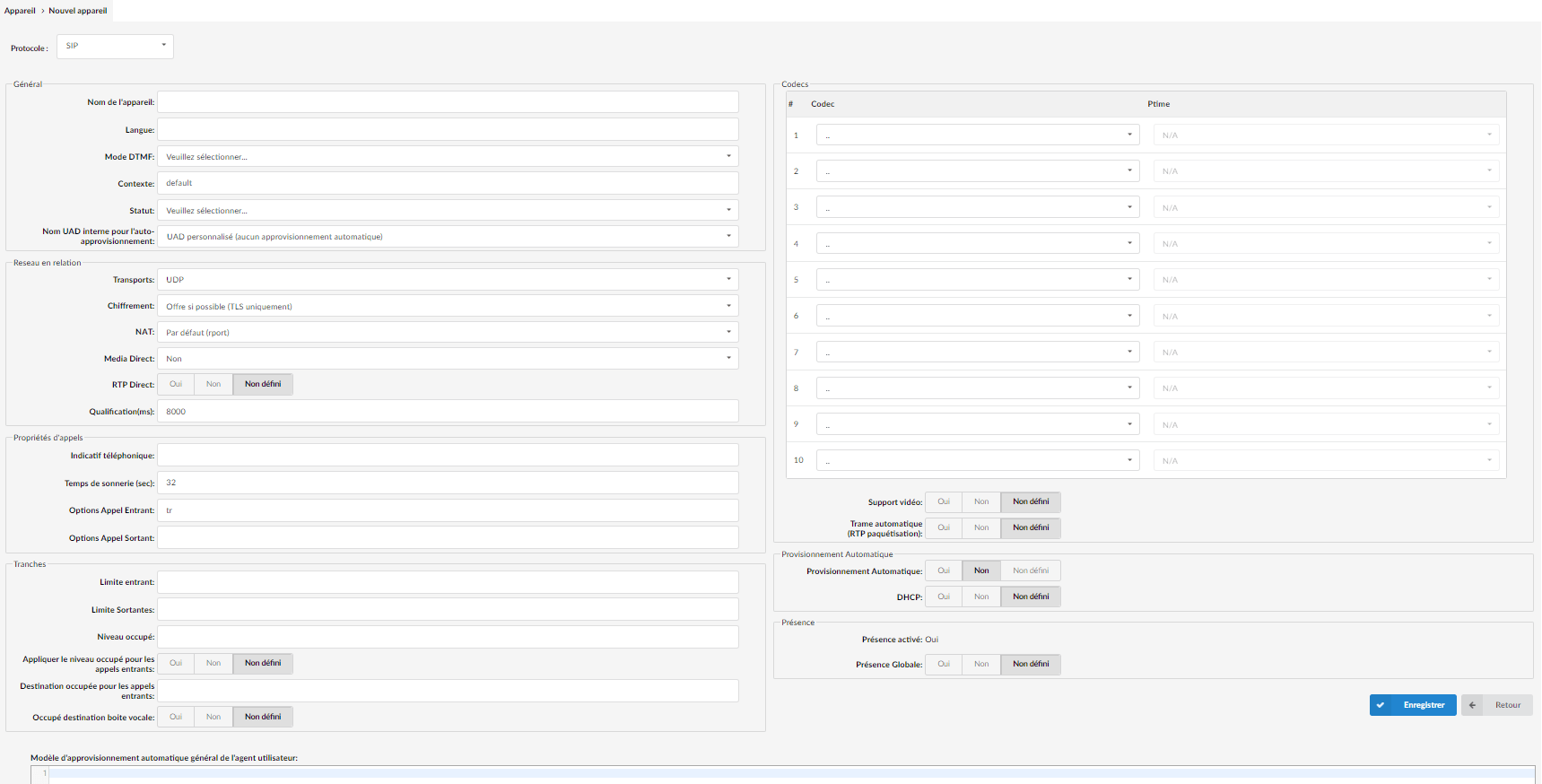The height and width of the screenshot is (784, 1542).
Task: Open the Protocole SIP dropdown
Action: point(115,46)
